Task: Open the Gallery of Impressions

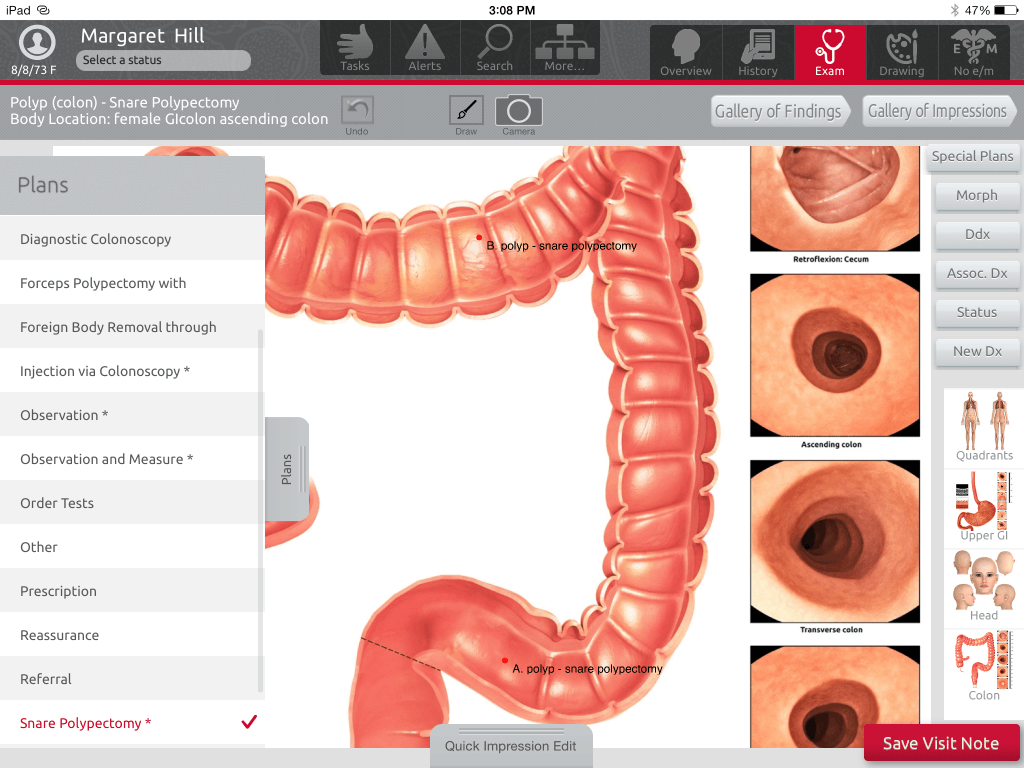Action: click(939, 112)
